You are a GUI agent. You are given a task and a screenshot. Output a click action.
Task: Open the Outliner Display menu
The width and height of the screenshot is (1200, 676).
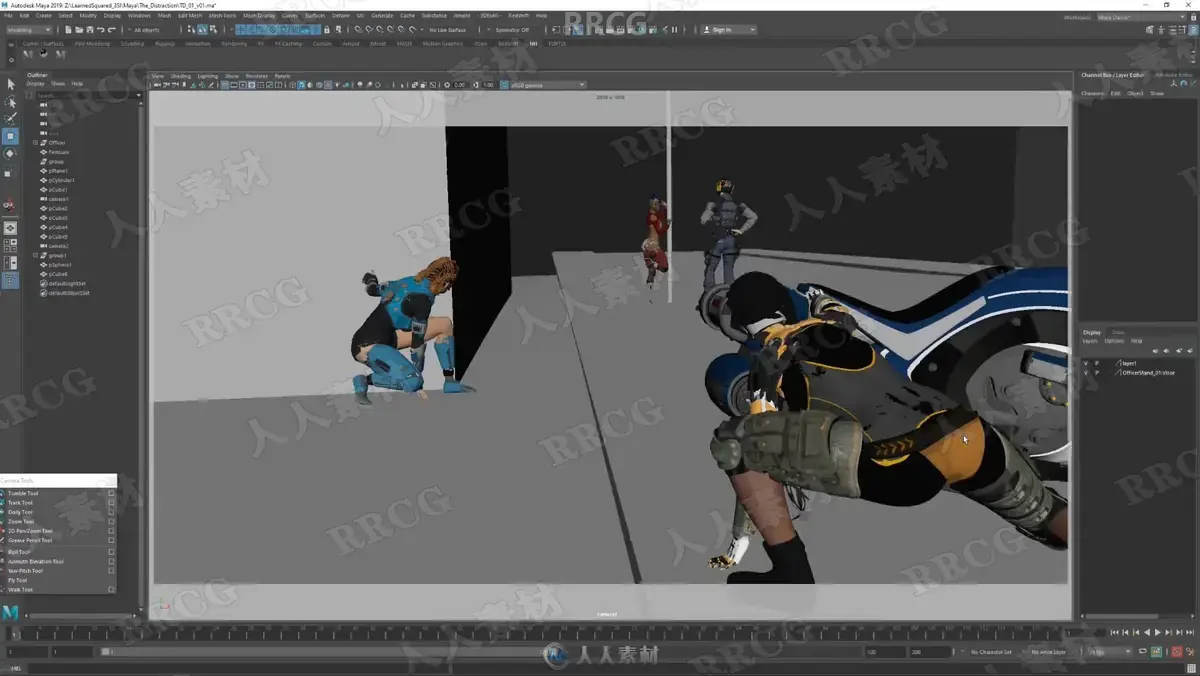click(35, 83)
